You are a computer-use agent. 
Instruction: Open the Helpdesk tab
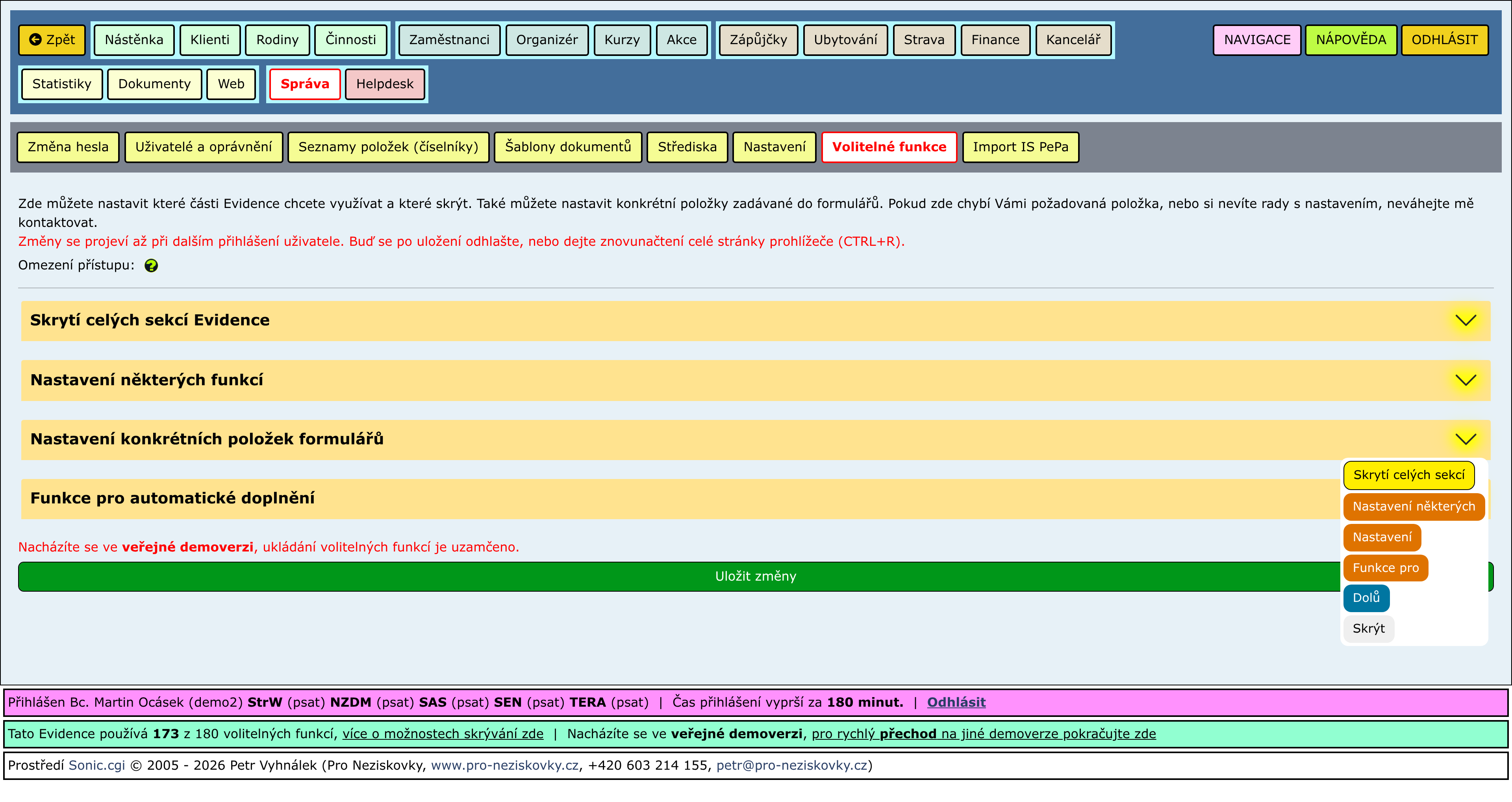(384, 84)
